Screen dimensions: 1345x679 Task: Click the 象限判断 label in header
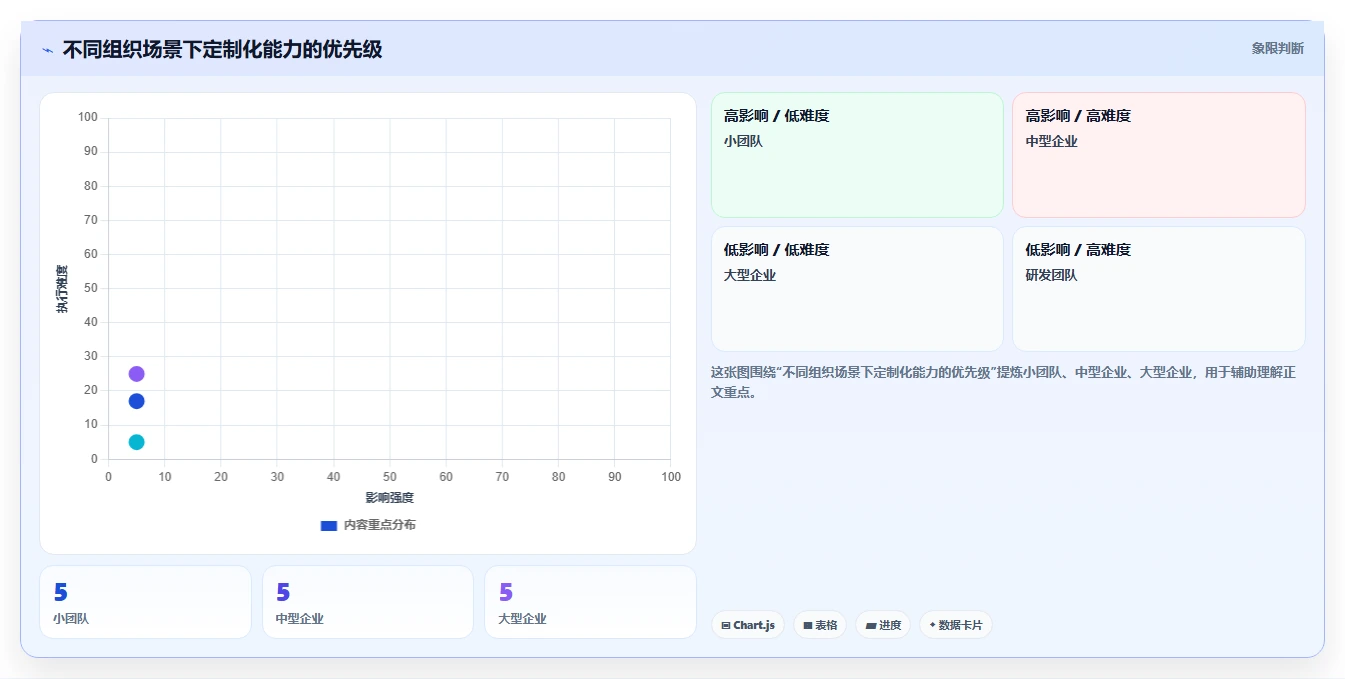(x=1277, y=48)
